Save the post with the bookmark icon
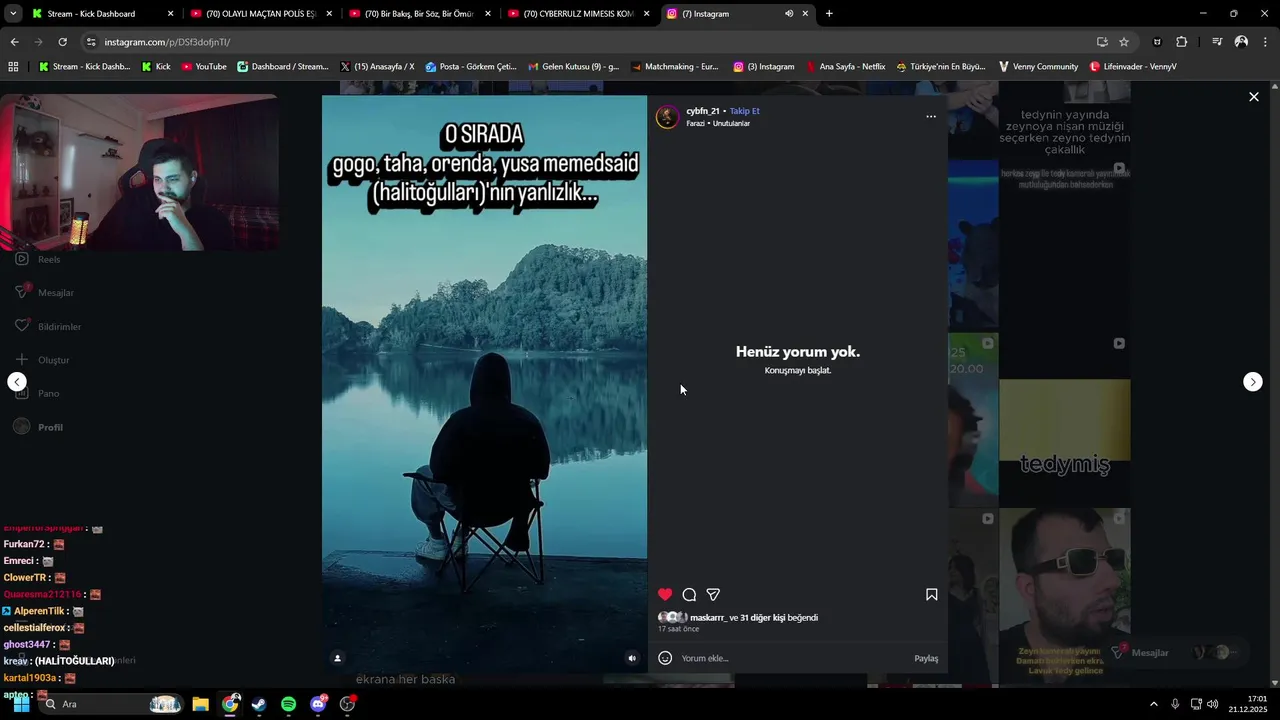Screen dimensions: 1280x720 click(x=931, y=594)
